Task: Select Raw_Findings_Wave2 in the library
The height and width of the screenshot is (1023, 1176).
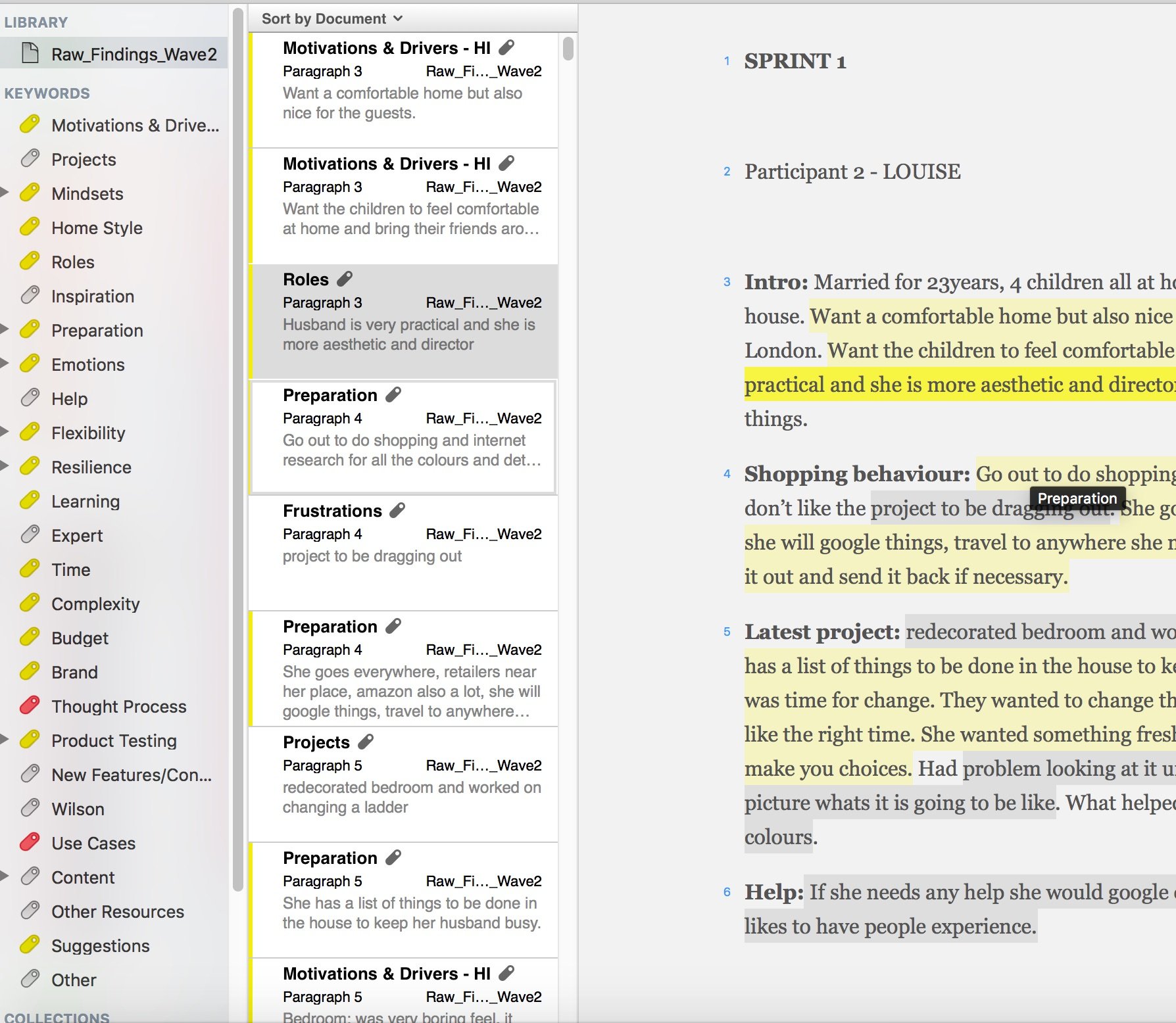Action: point(114,53)
